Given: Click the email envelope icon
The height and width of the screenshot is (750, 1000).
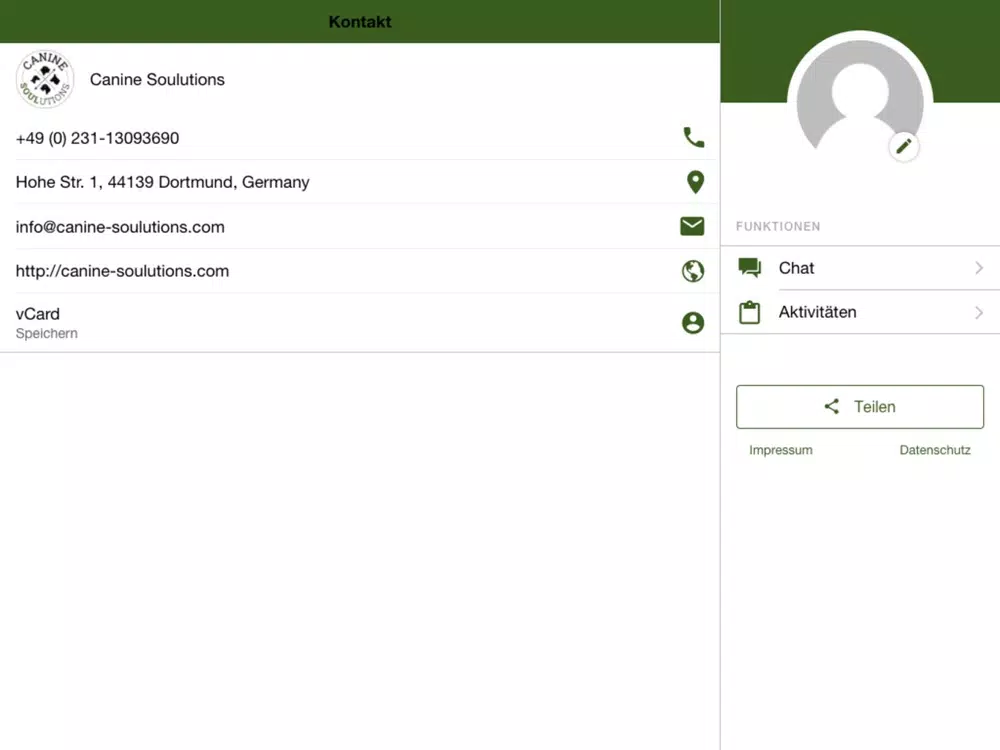Looking at the screenshot, I should coord(692,226).
